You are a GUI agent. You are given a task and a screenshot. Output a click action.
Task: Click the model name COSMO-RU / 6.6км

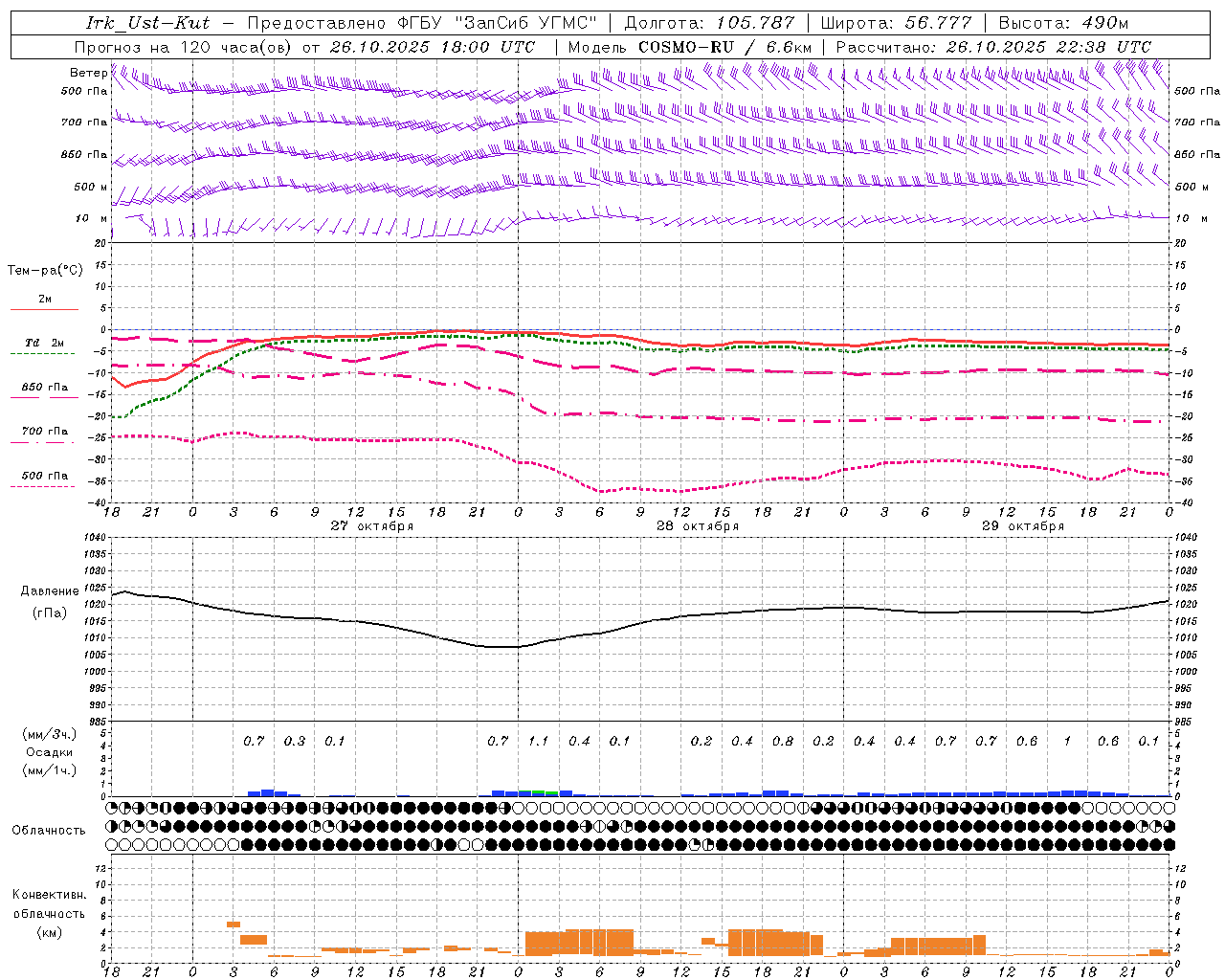[724, 47]
